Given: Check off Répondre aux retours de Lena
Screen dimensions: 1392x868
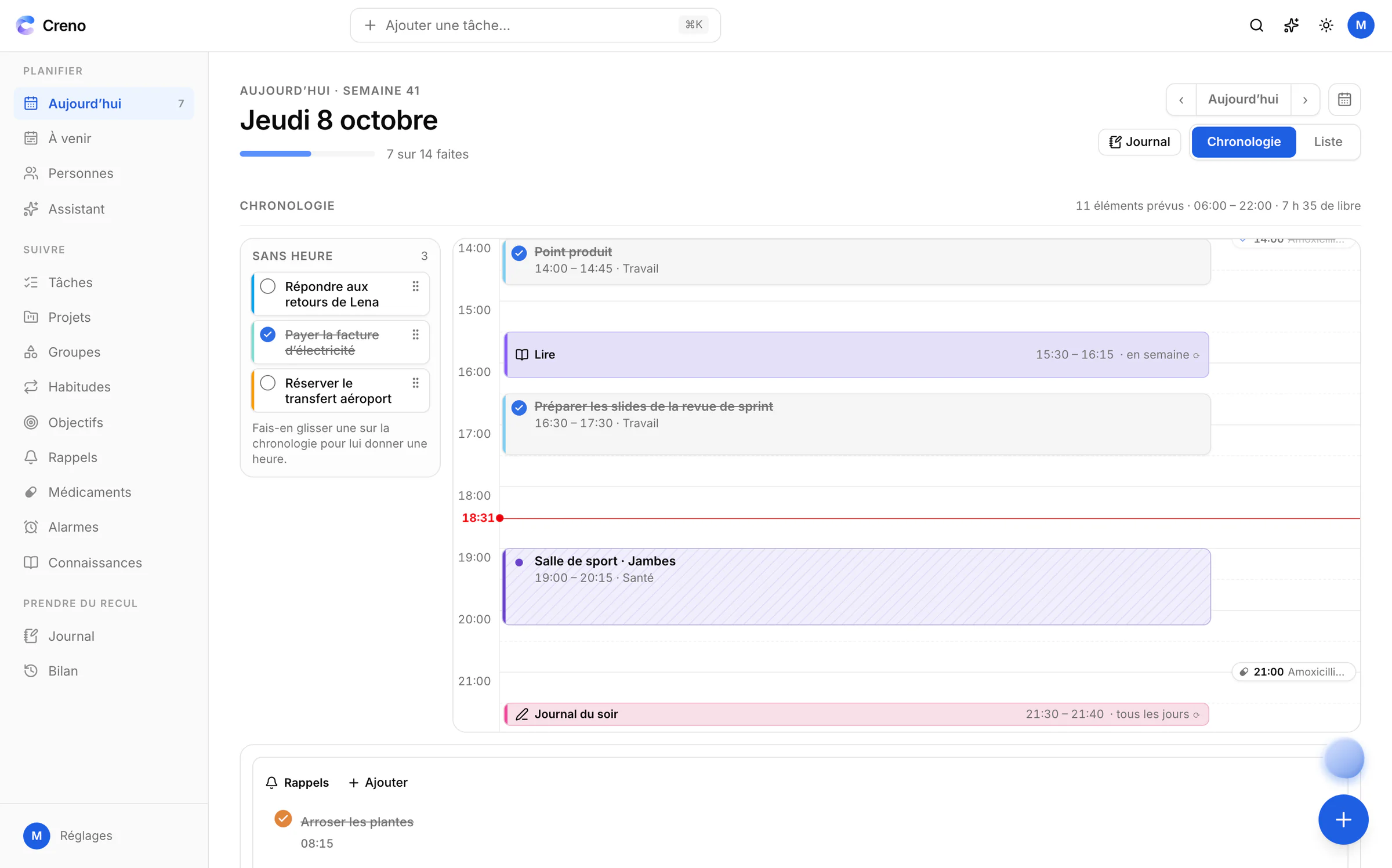Looking at the screenshot, I should point(268,286).
